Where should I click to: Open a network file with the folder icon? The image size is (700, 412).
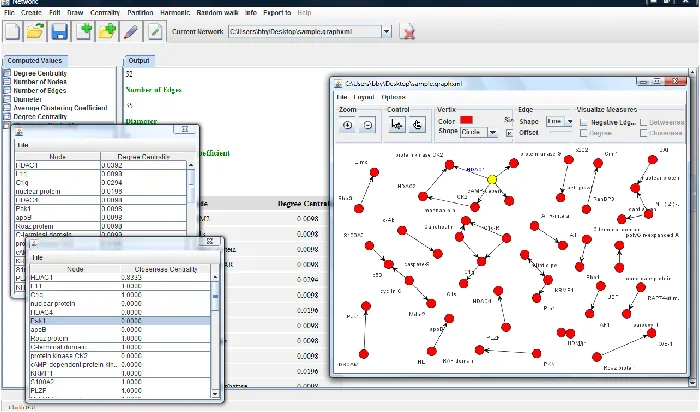pyautogui.click(x=36, y=32)
